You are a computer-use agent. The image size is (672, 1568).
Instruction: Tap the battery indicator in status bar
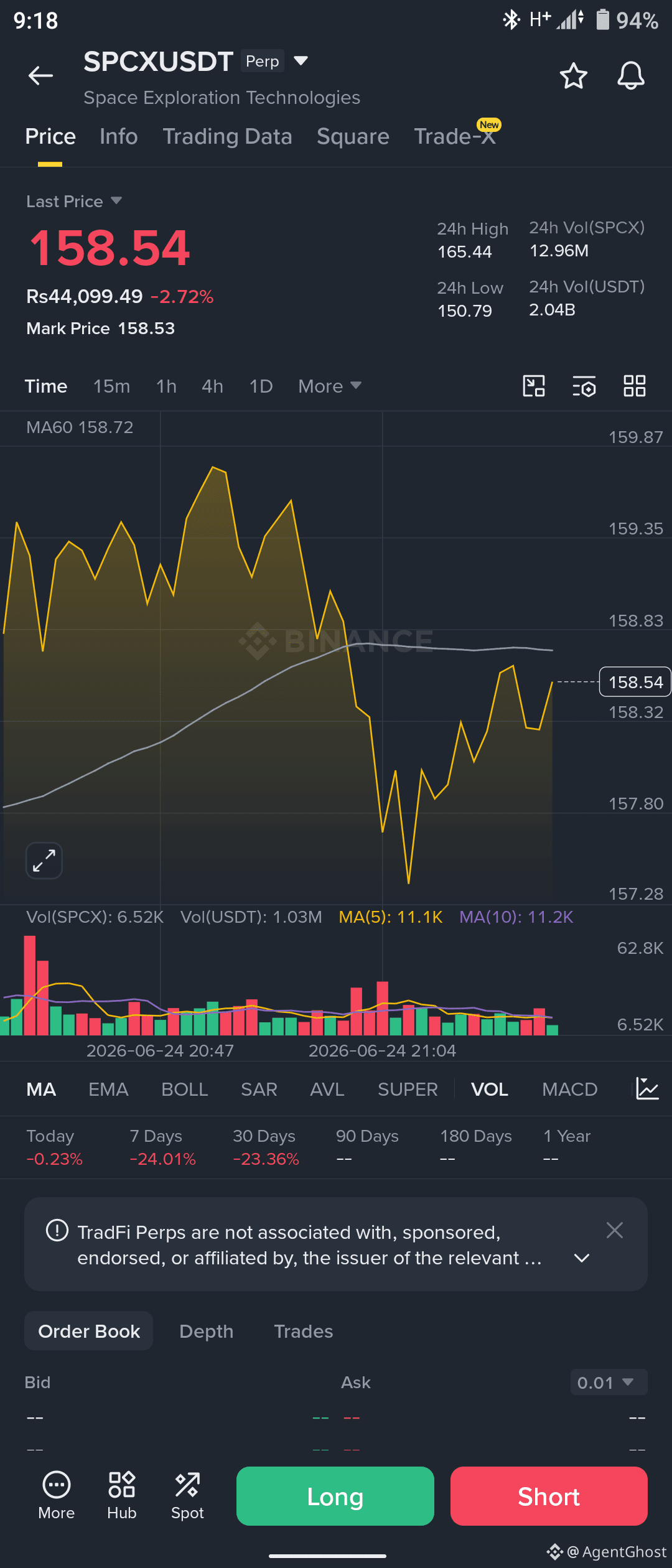pyautogui.click(x=602, y=19)
